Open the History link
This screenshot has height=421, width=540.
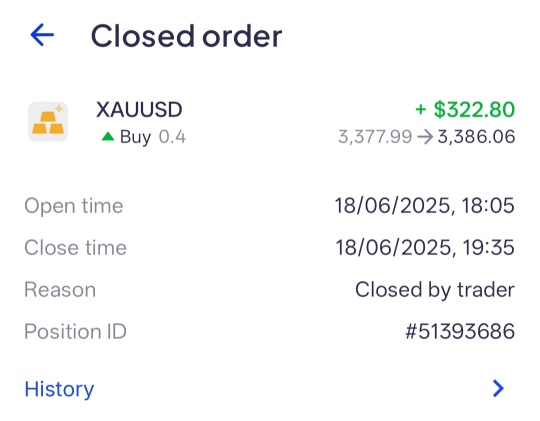(x=59, y=389)
